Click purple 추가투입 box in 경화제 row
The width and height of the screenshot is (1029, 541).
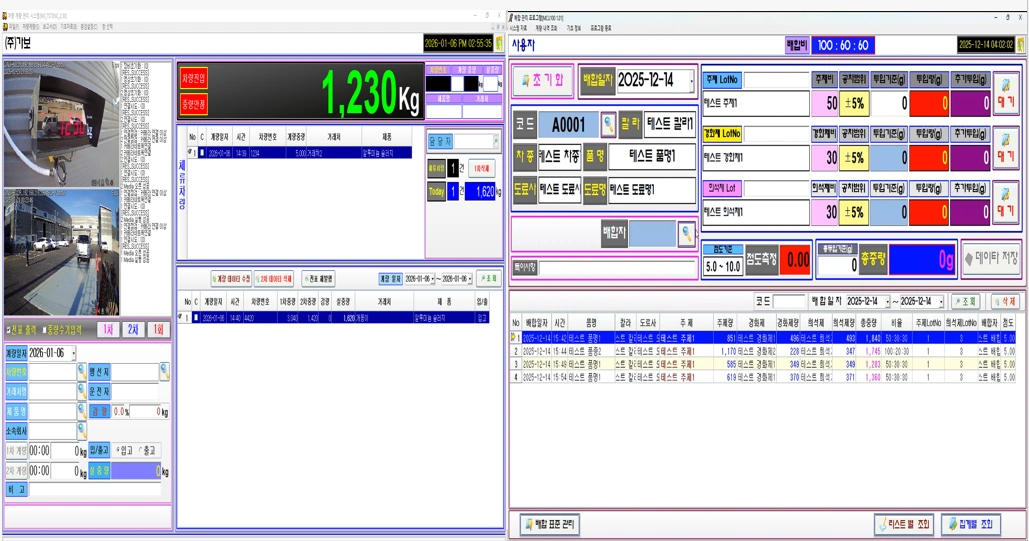(971, 158)
